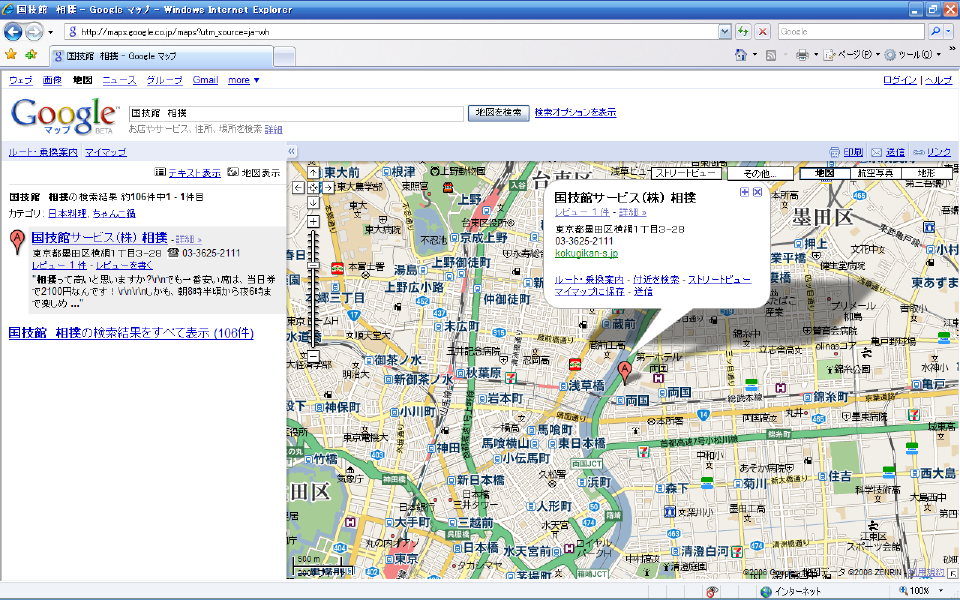The height and width of the screenshot is (600, 960).
Task: Toggle the ストリートビュー overlay button
Action: pyautogui.click(x=685, y=173)
